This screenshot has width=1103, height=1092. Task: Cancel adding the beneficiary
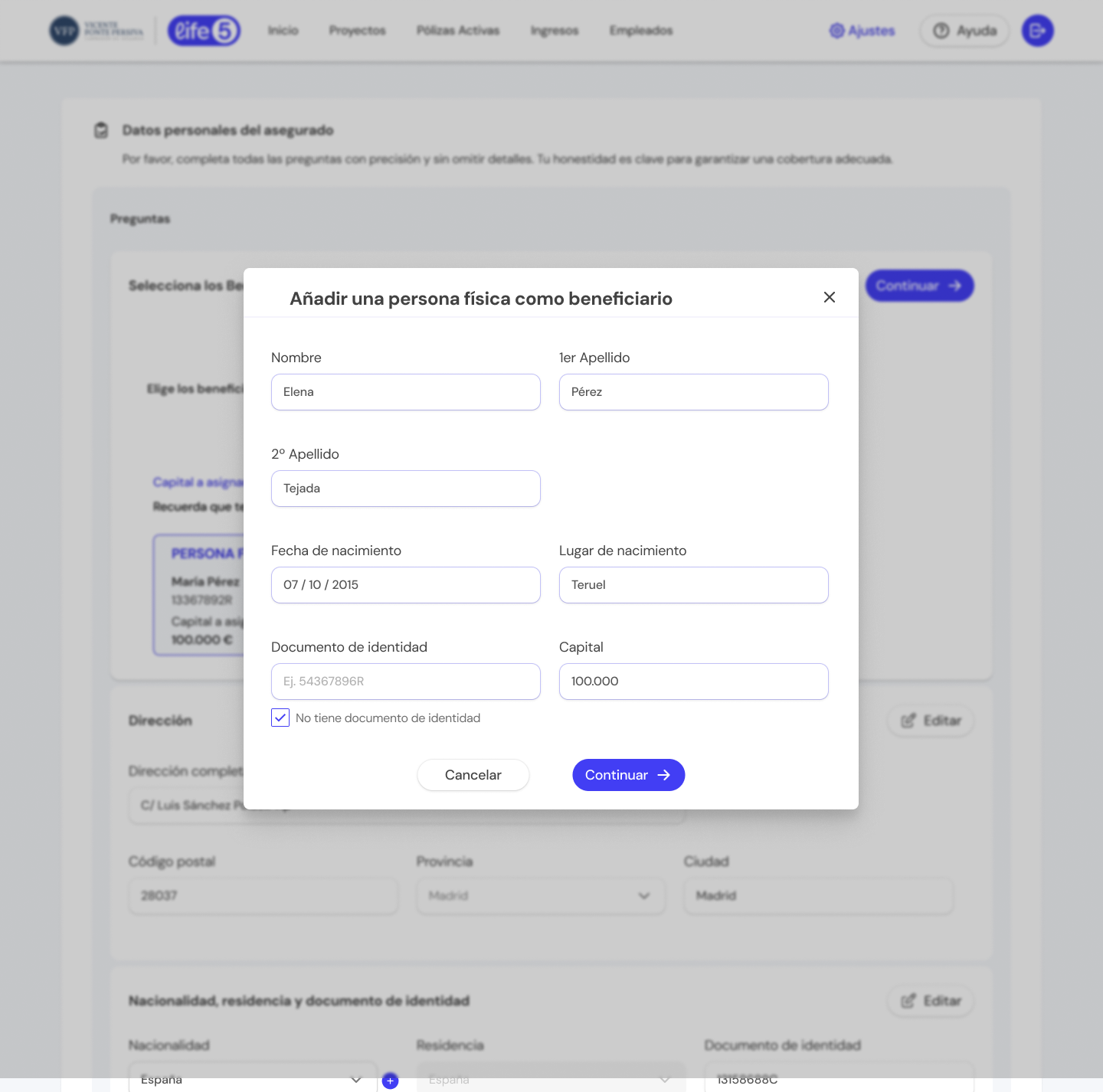tap(473, 775)
